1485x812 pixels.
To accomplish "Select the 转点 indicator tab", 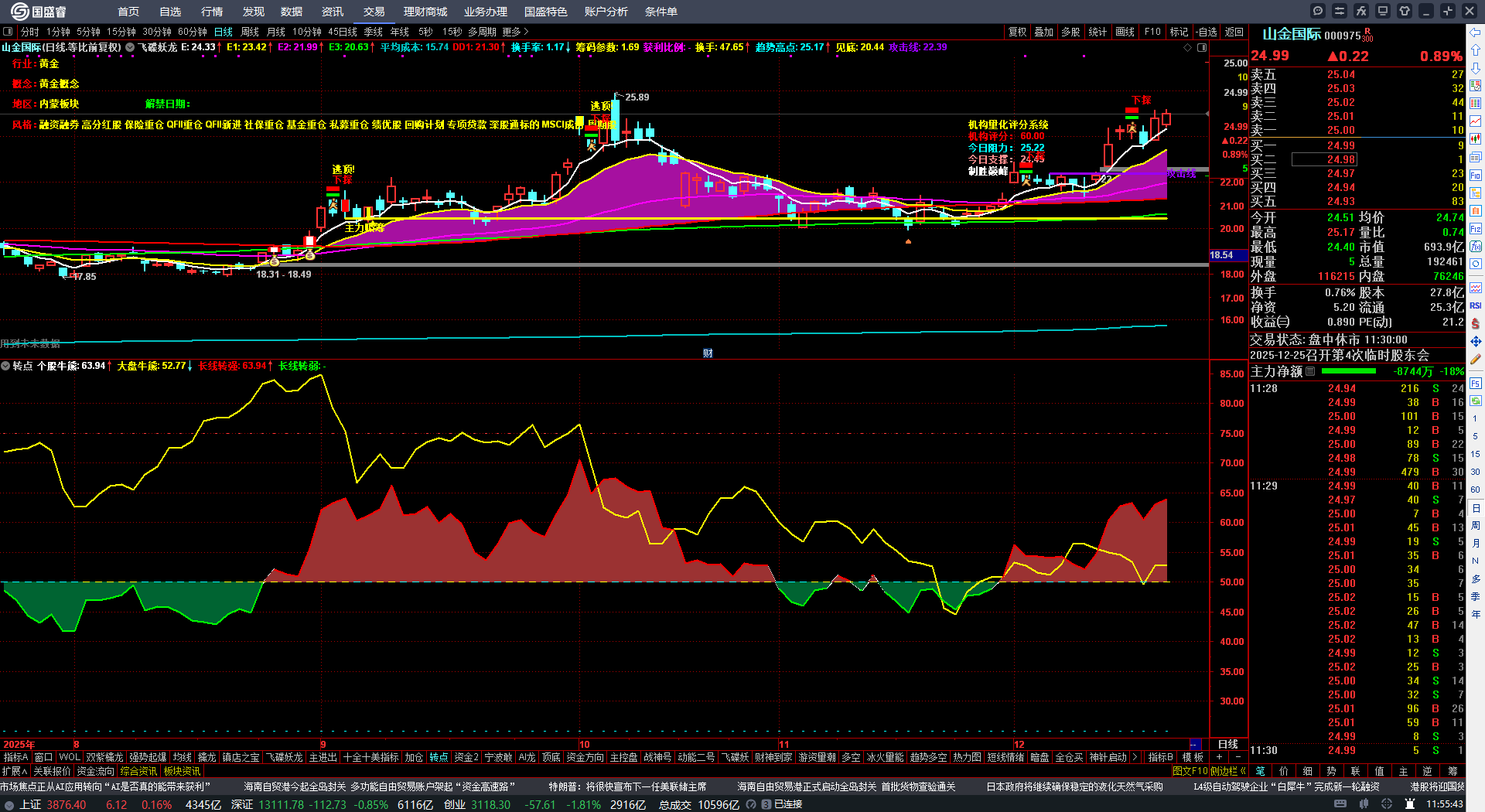I will coord(439,757).
